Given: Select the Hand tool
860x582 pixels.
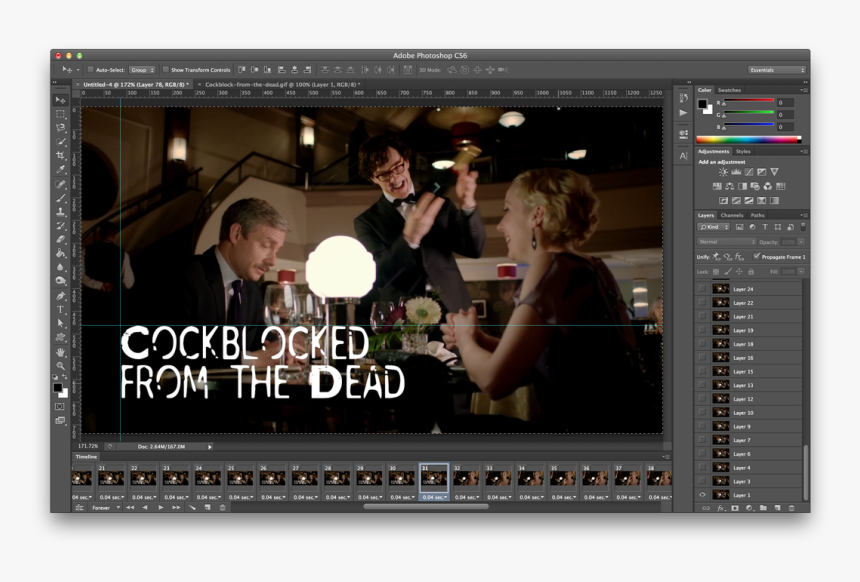Looking at the screenshot, I should point(60,352).
